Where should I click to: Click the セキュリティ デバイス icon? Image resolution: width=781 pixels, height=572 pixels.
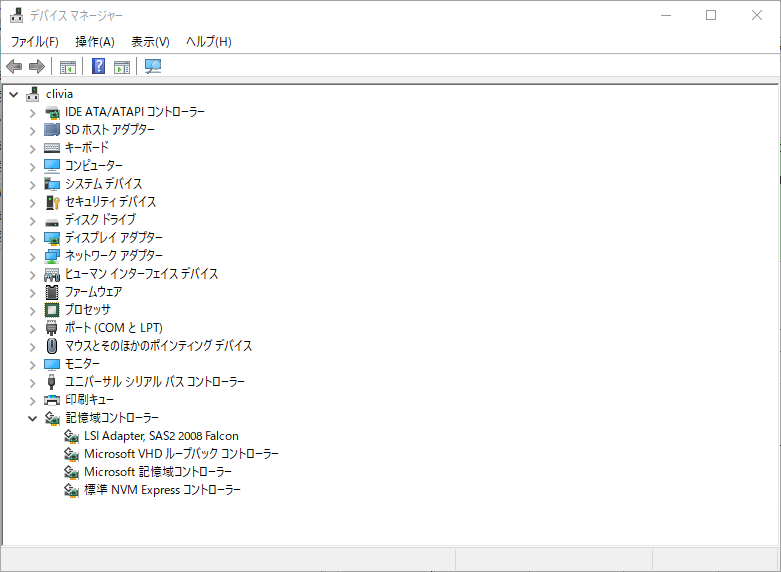coord(52,202)
